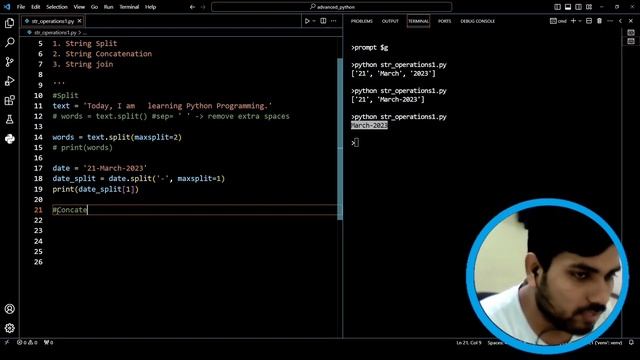Open the Edit menu

36,7
